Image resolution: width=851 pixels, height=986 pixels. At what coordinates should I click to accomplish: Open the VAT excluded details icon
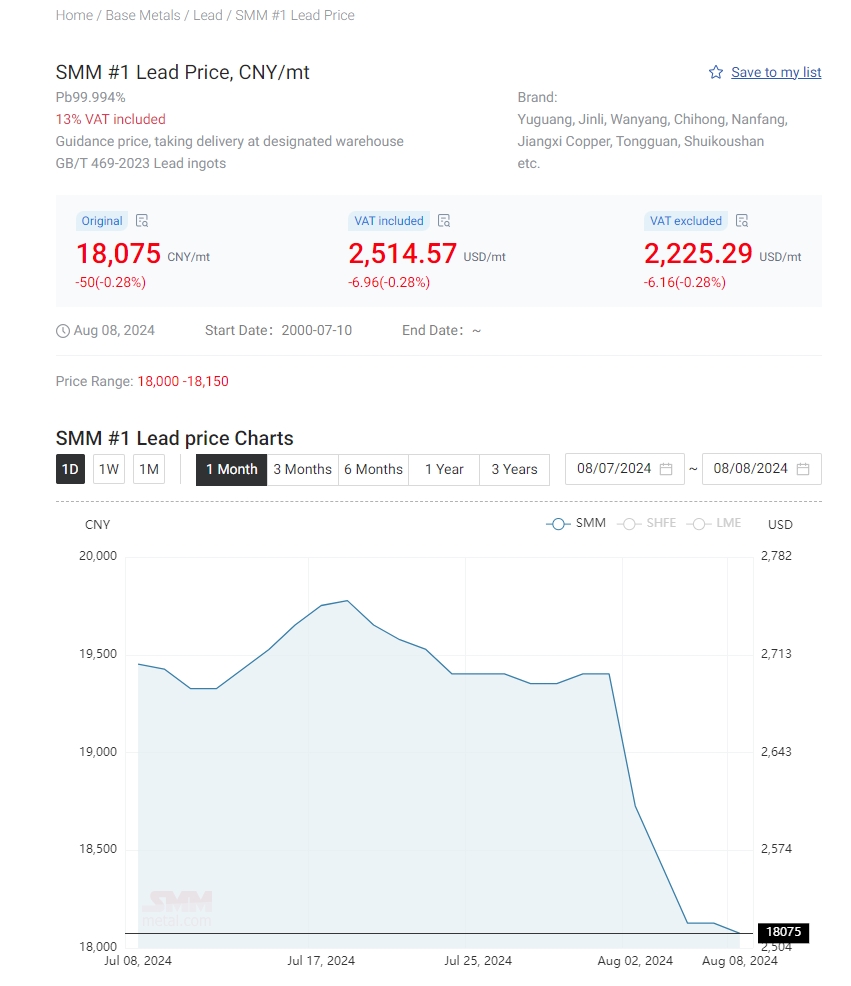tap(742, 221)
